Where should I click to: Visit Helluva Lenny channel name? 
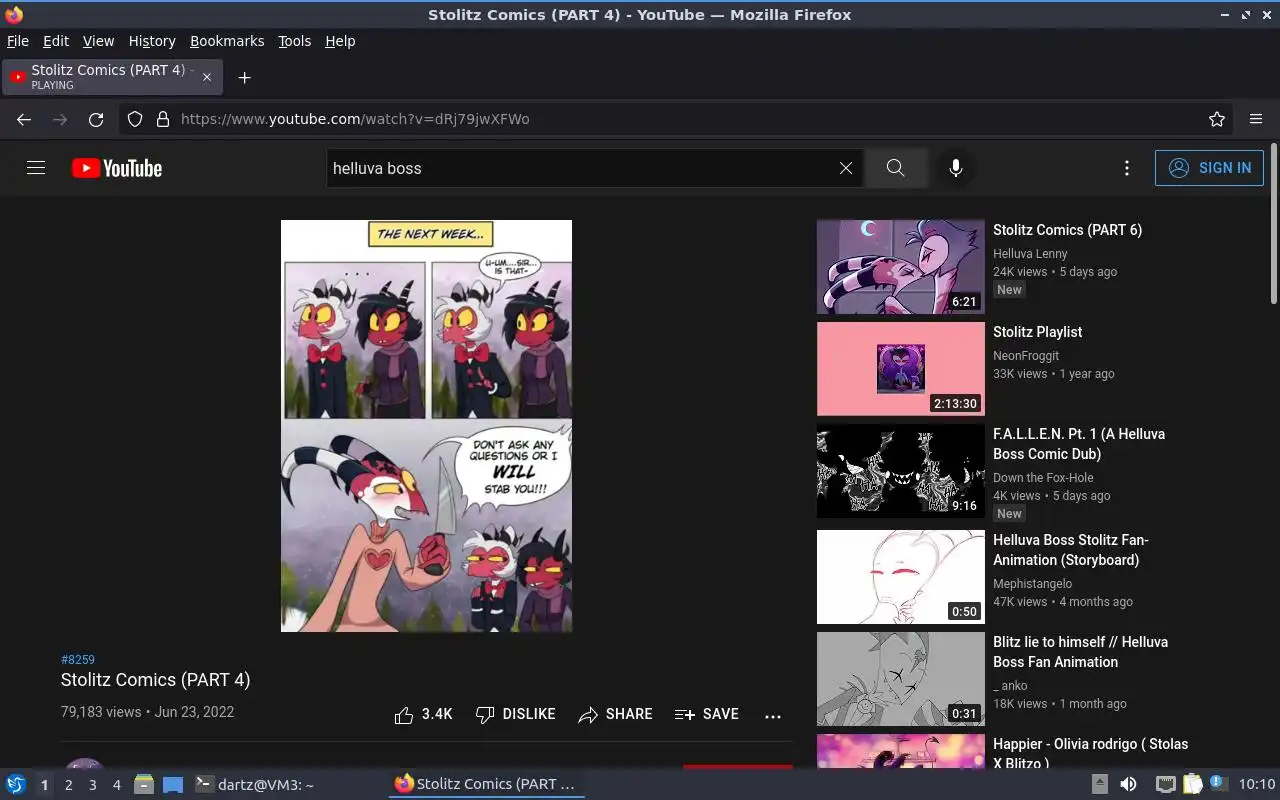click(1030, 254)
